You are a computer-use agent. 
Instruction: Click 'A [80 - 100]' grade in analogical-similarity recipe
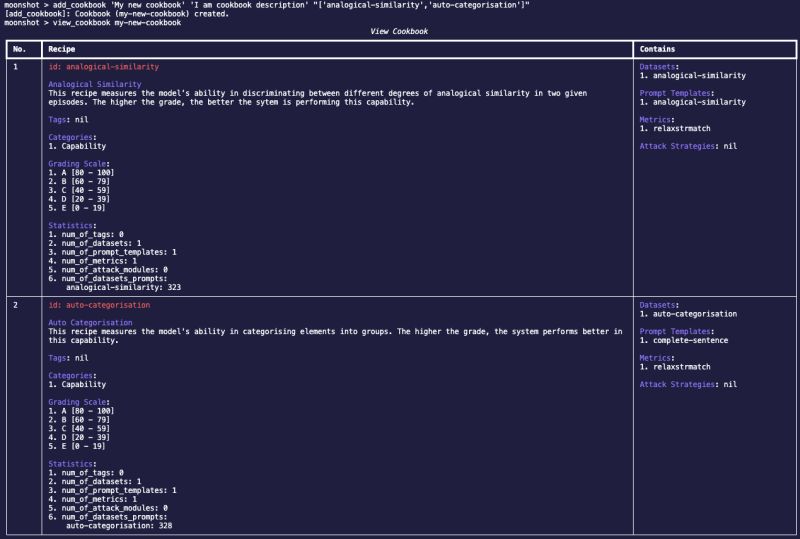point(88,173)
